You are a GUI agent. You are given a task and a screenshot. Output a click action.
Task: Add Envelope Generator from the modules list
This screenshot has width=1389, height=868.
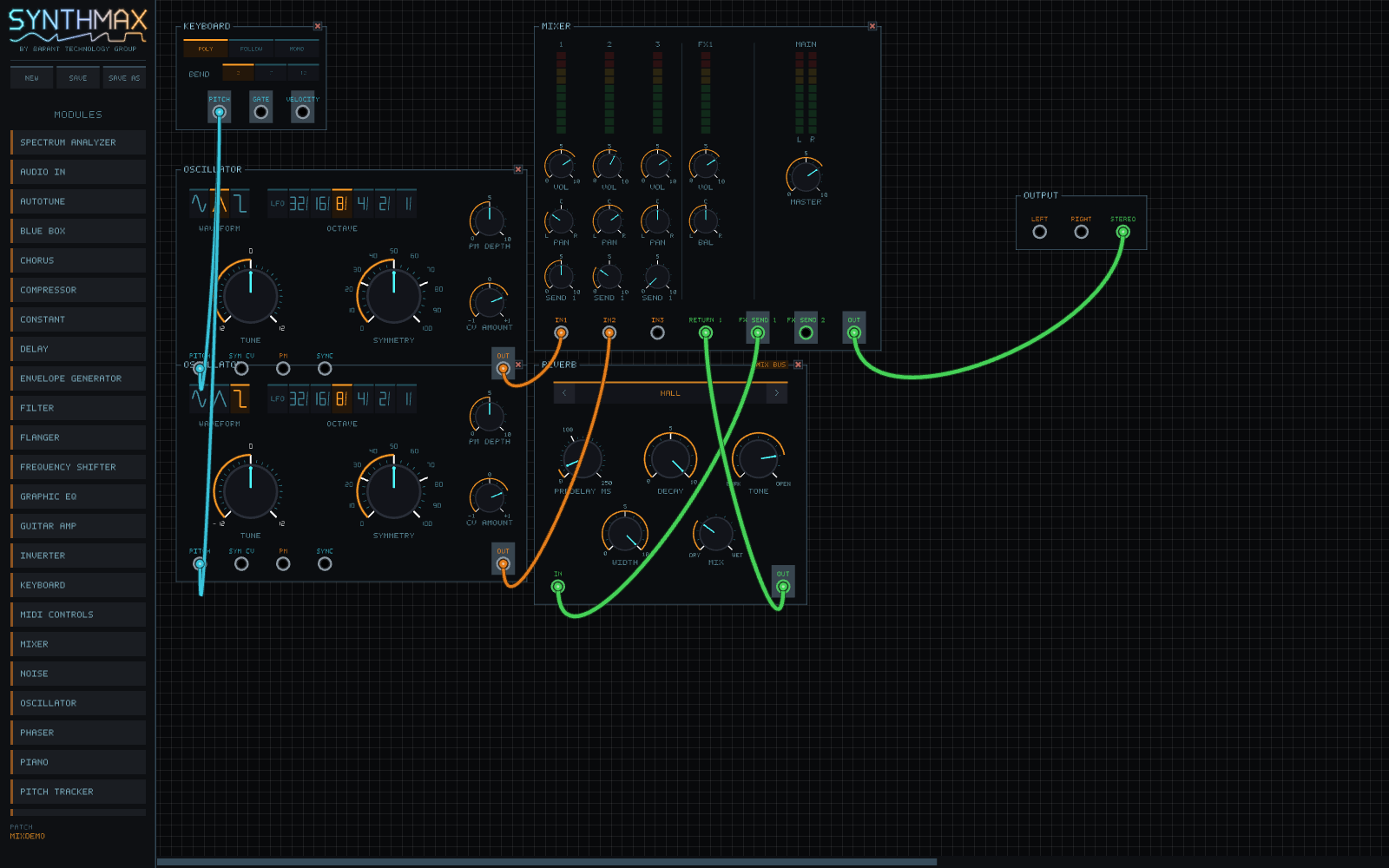tap(78, 378)
